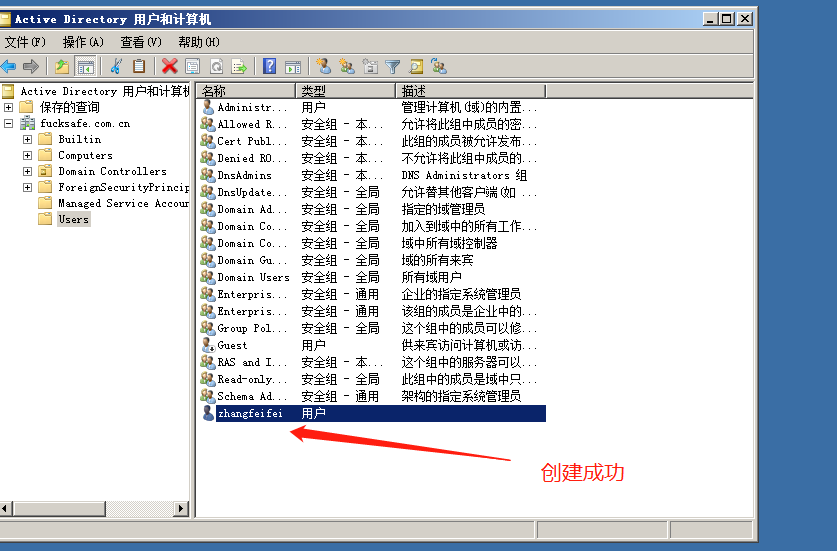This screenshot has height=551, width=837.
Task: Click the red Delete X icon
Action: 170,66
